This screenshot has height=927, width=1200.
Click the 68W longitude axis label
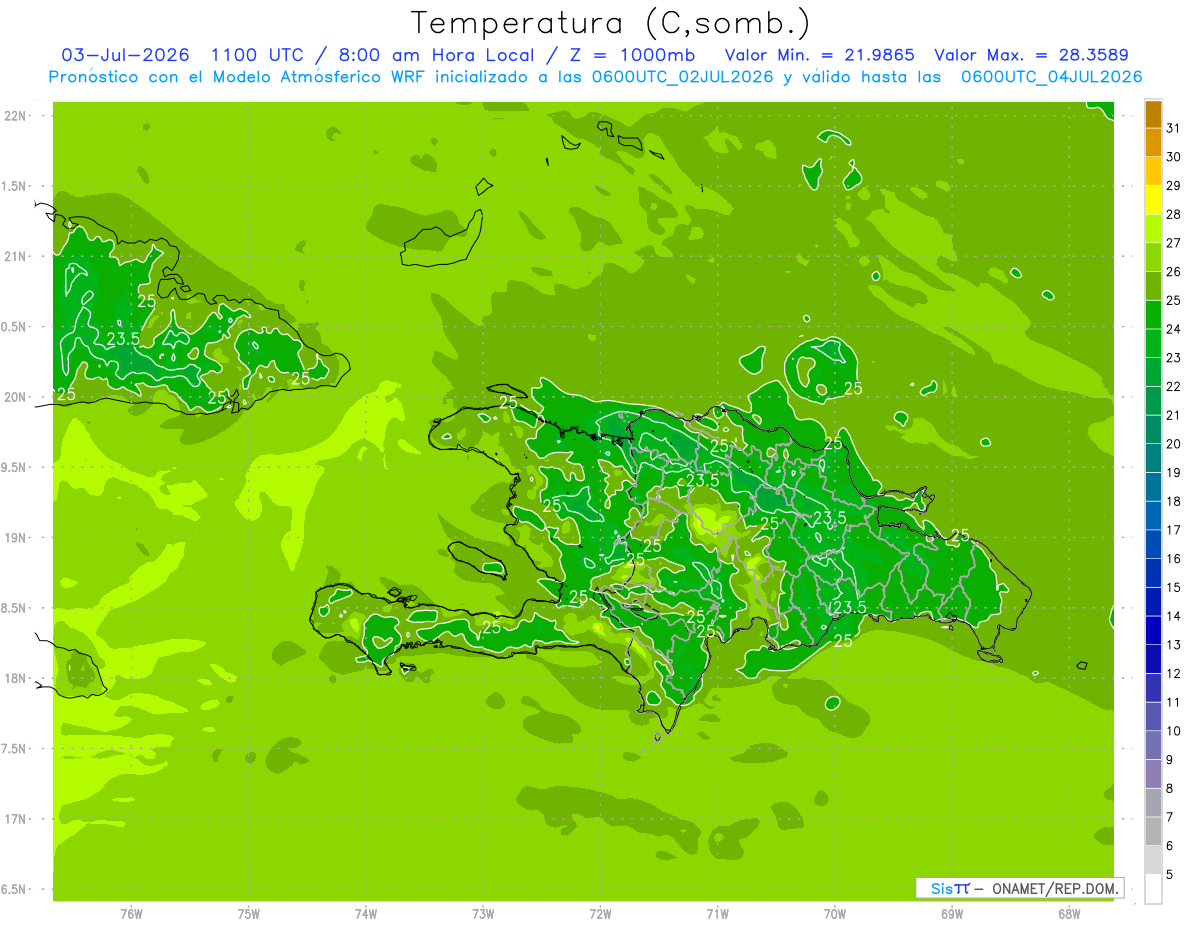coord(1068,913)
